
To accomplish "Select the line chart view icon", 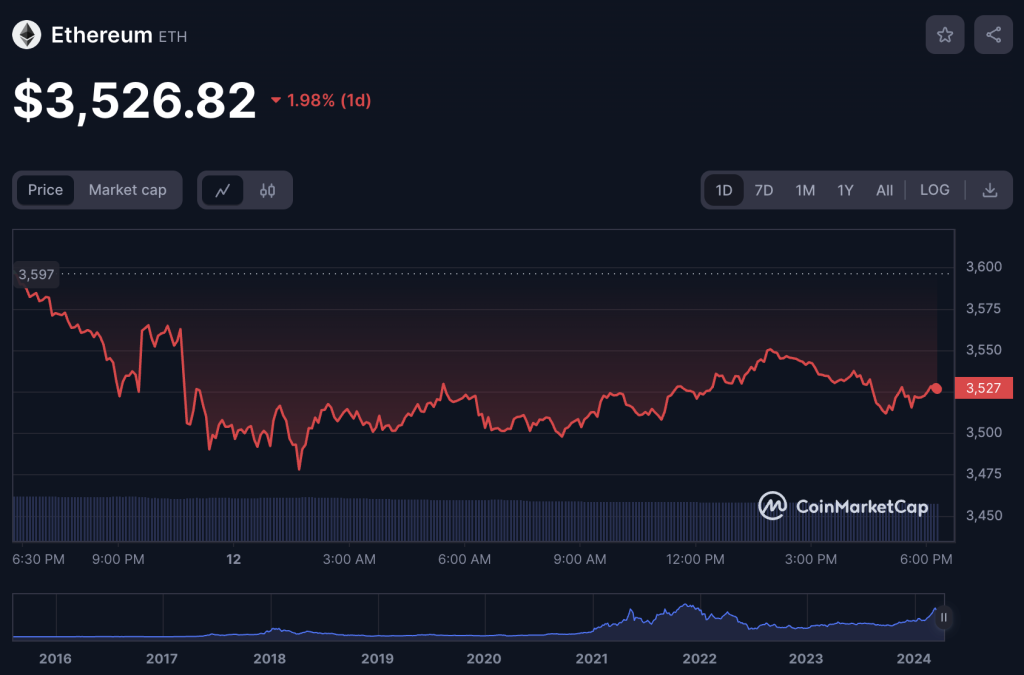I will pos(223,190).
